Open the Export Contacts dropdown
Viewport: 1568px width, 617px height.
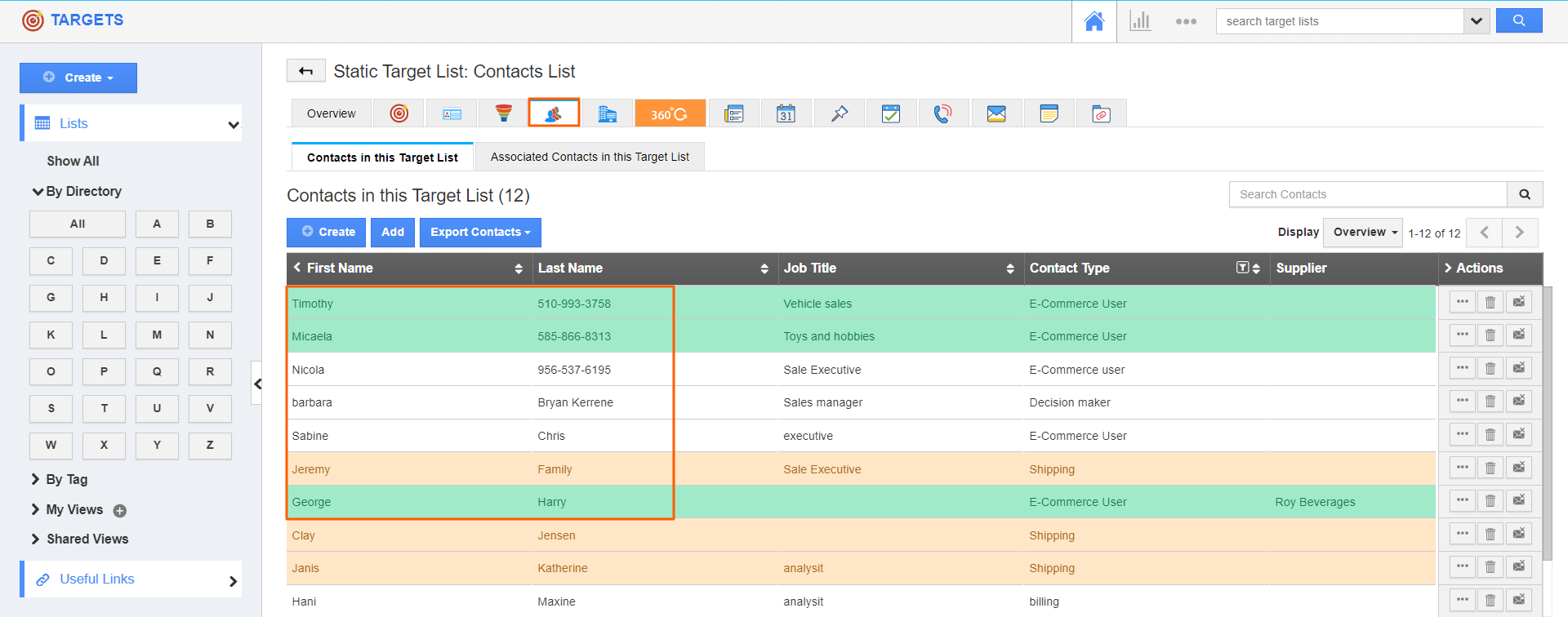(480, 233)
